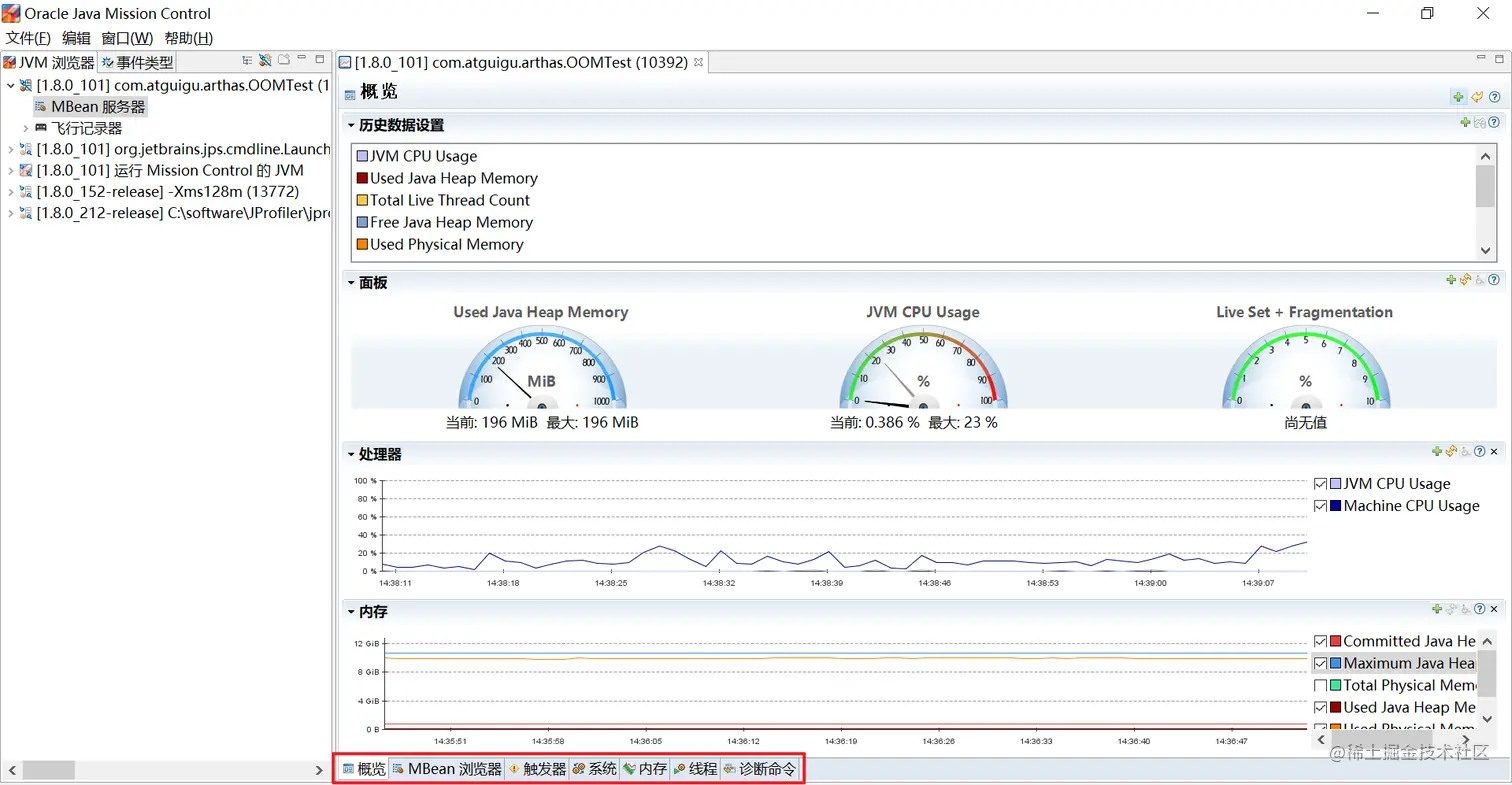Click the history list scrollbar thumb
The width and height of the screenshot is (1512, 785).
[1485, 186]
